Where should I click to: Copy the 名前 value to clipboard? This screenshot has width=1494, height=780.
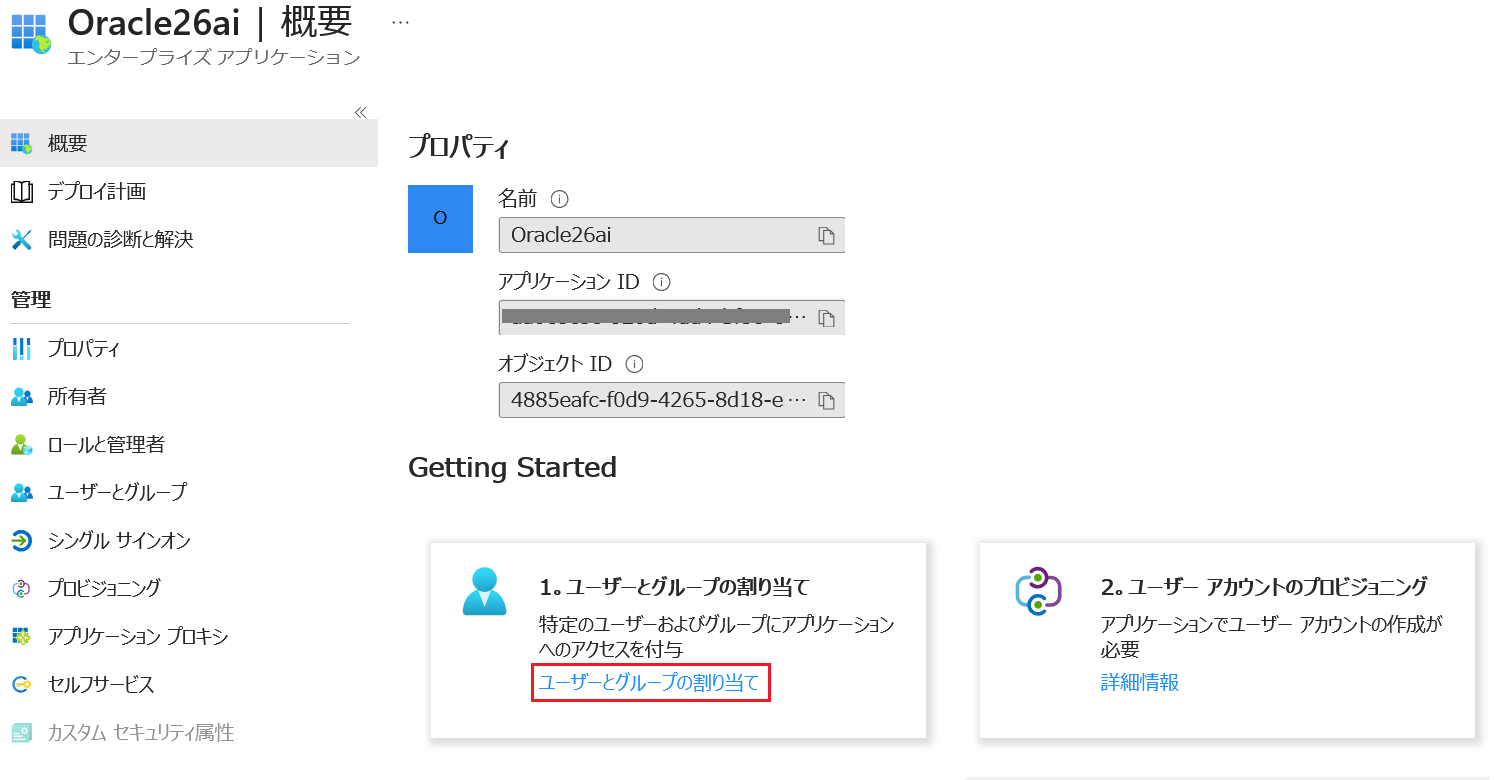pyautogui.click(x=826, y=235)
